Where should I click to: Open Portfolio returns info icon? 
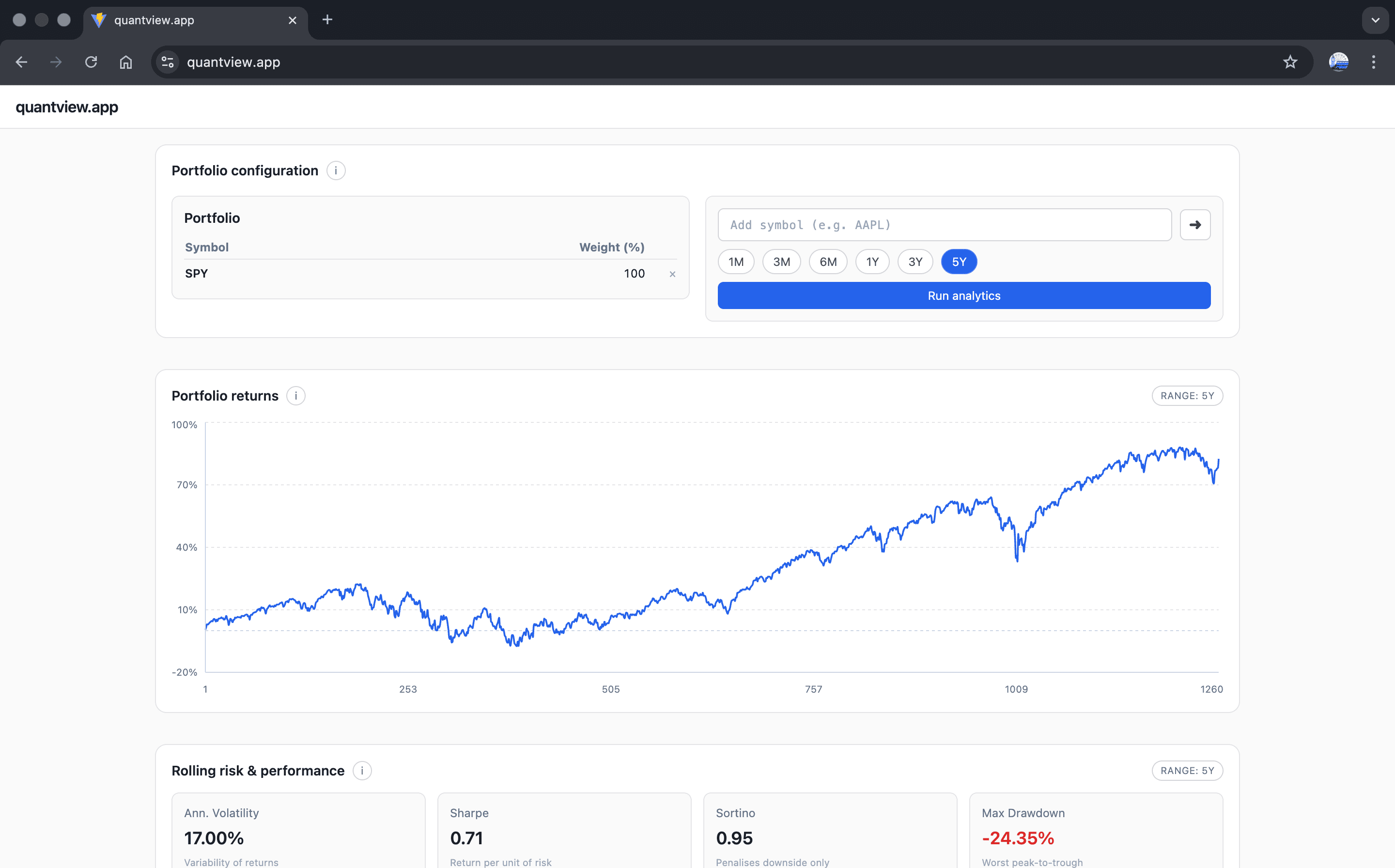pos(295,396)
